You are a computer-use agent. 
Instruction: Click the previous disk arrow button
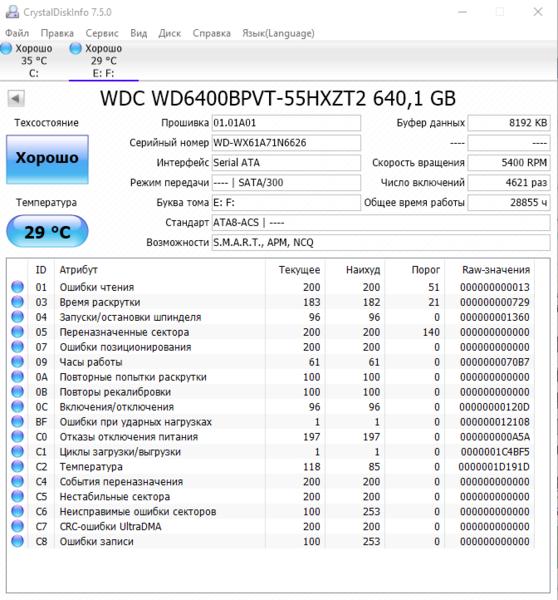point(16,99)
